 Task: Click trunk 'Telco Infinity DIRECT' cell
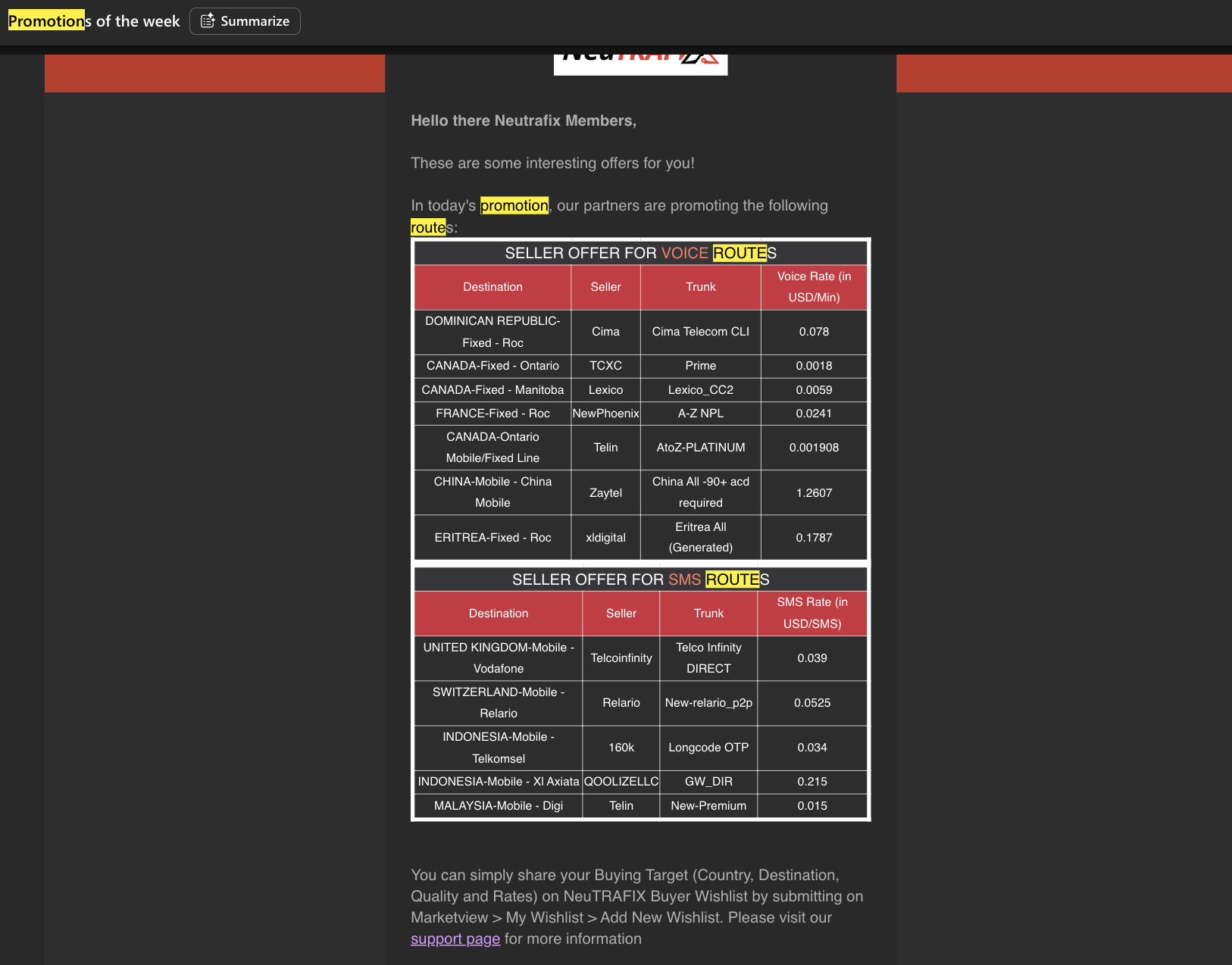click(708, 658)
